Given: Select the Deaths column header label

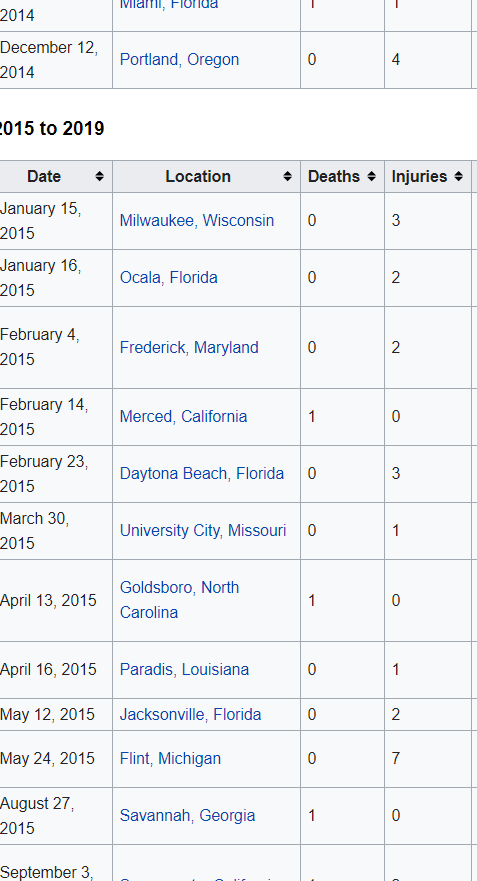Looking at the screenshot, I should tap(334, 176).
